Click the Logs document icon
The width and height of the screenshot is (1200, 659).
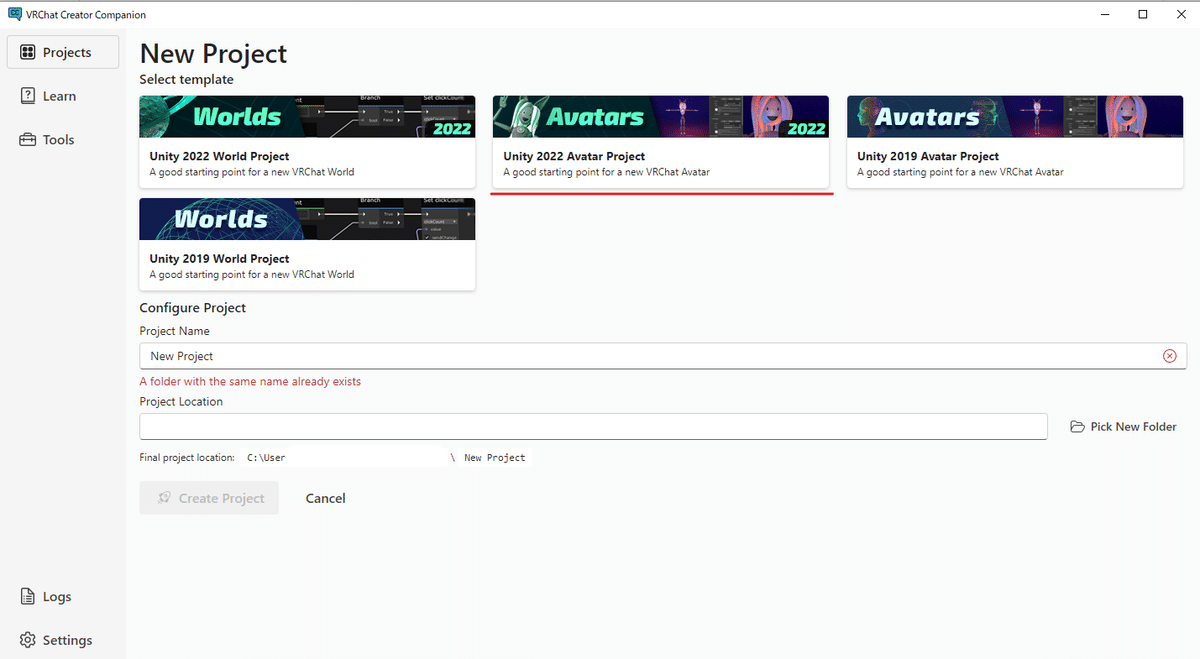[28, 597]
